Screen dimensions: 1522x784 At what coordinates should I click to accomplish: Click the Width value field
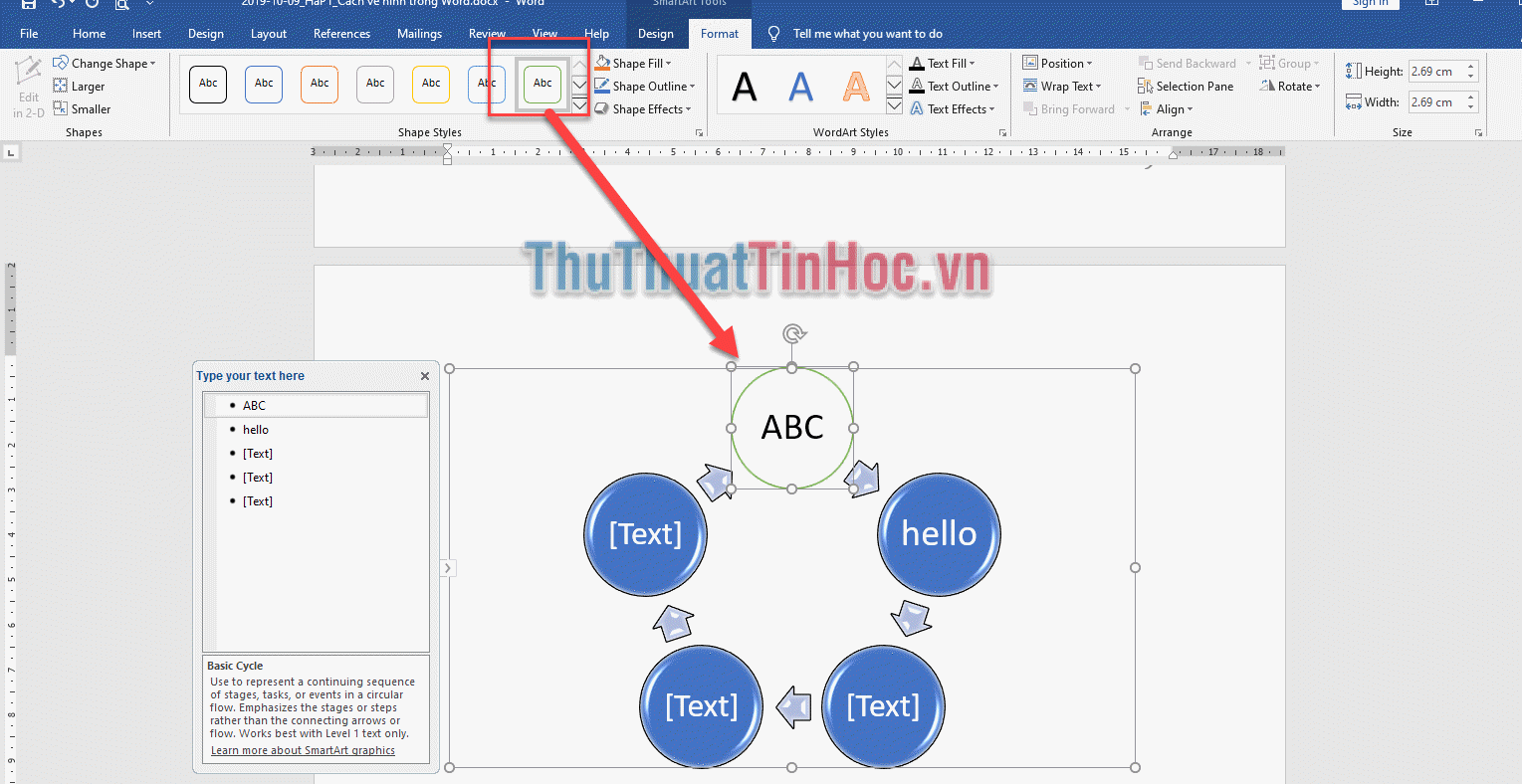pyautogui.click(x=1435, y=102)
